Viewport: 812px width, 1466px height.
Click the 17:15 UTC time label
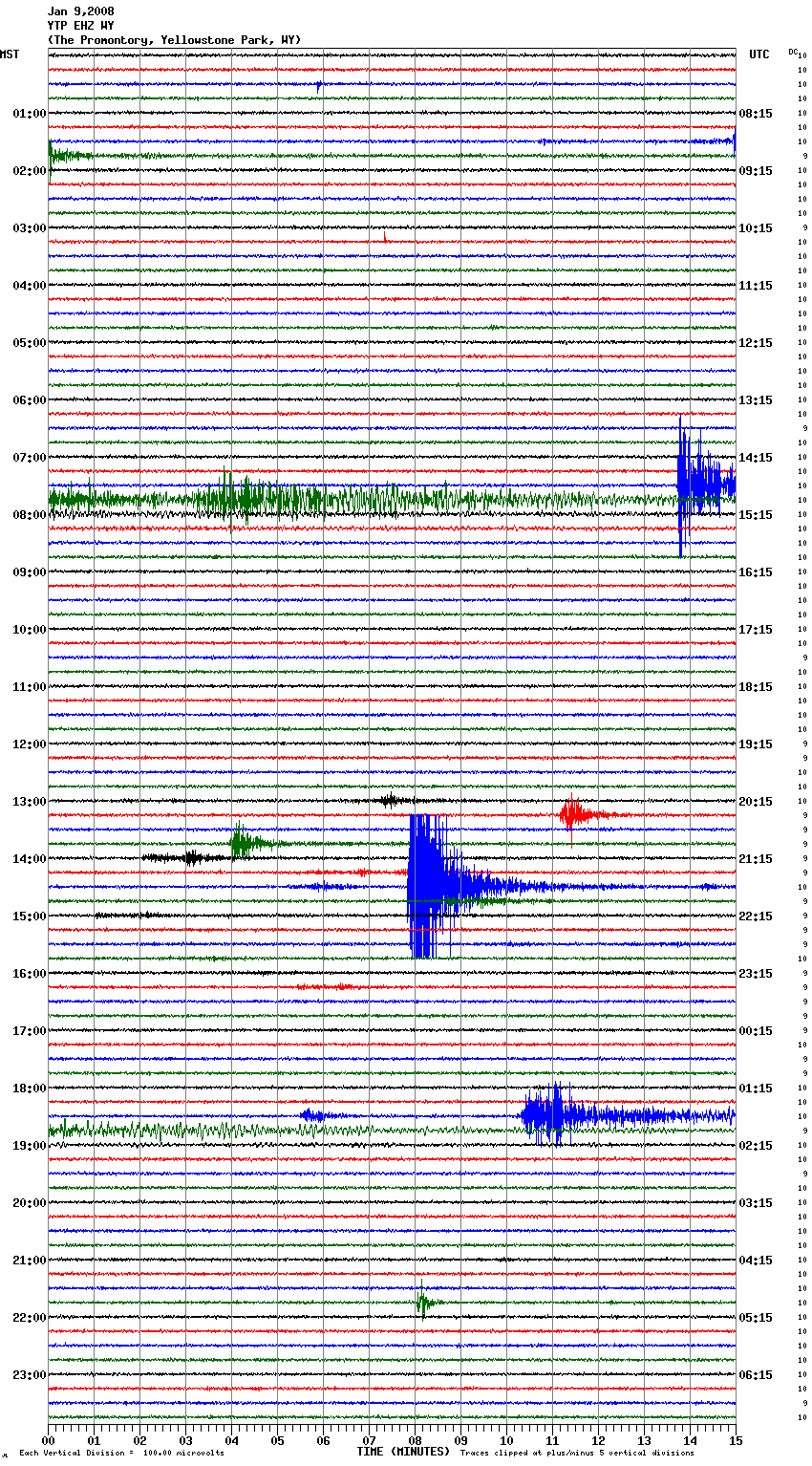coord(756,630)
